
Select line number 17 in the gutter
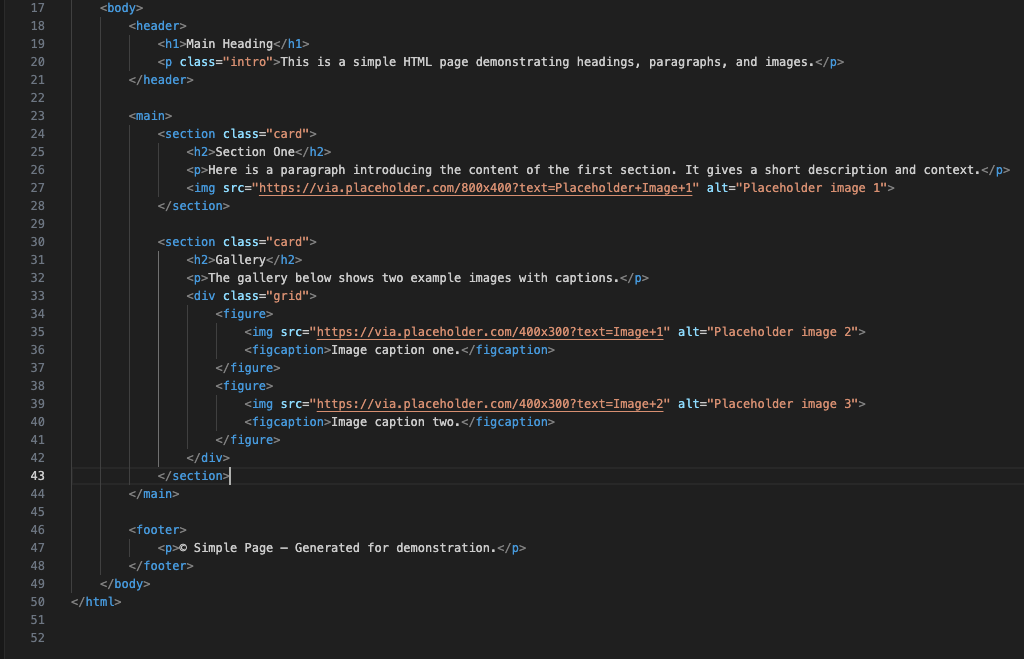[37, 8]
